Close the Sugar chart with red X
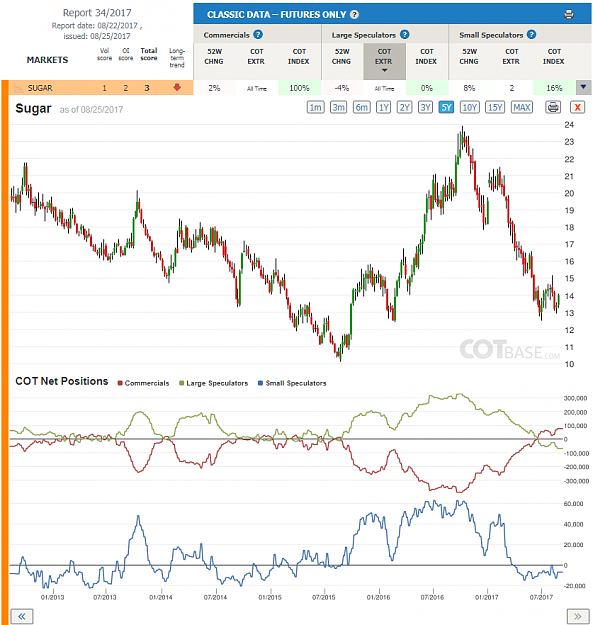This screenshot has height=625, width=593. click(577, 107)
